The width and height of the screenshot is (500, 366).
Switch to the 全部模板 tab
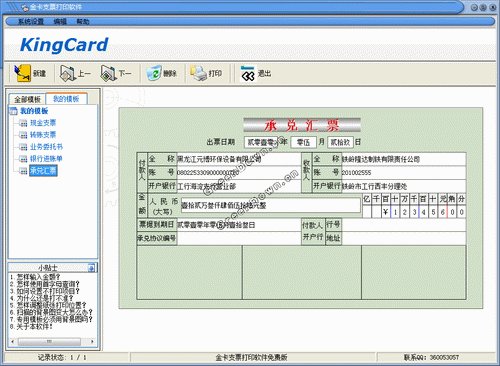pos(27,99)
